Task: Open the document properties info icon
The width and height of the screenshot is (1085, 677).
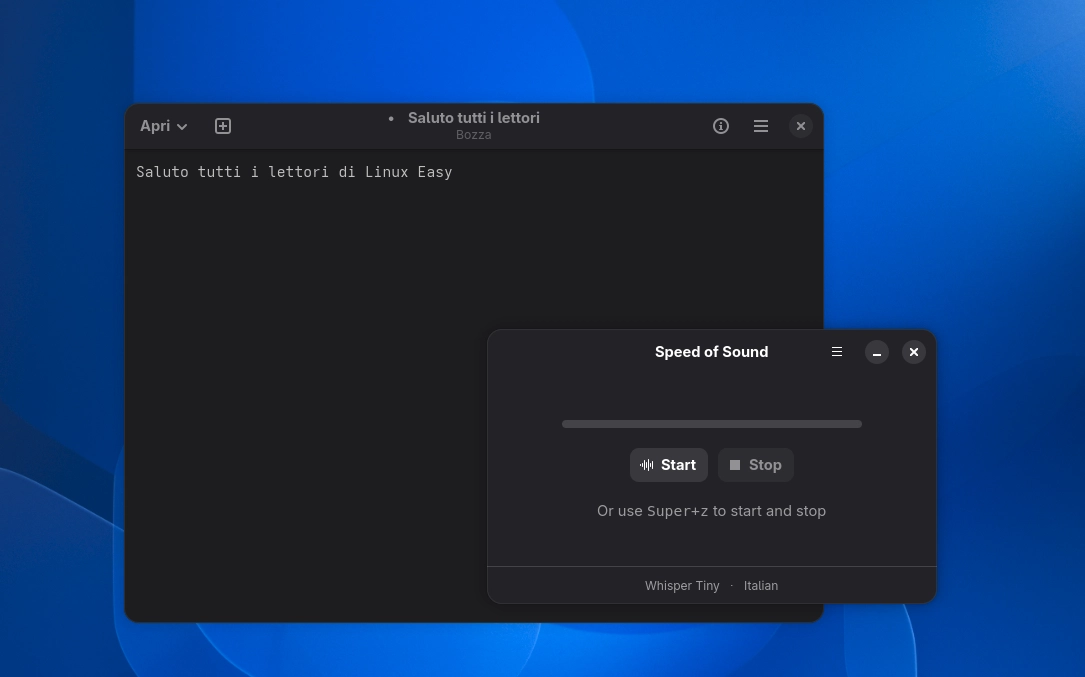Action: click(x=721, y=126)
